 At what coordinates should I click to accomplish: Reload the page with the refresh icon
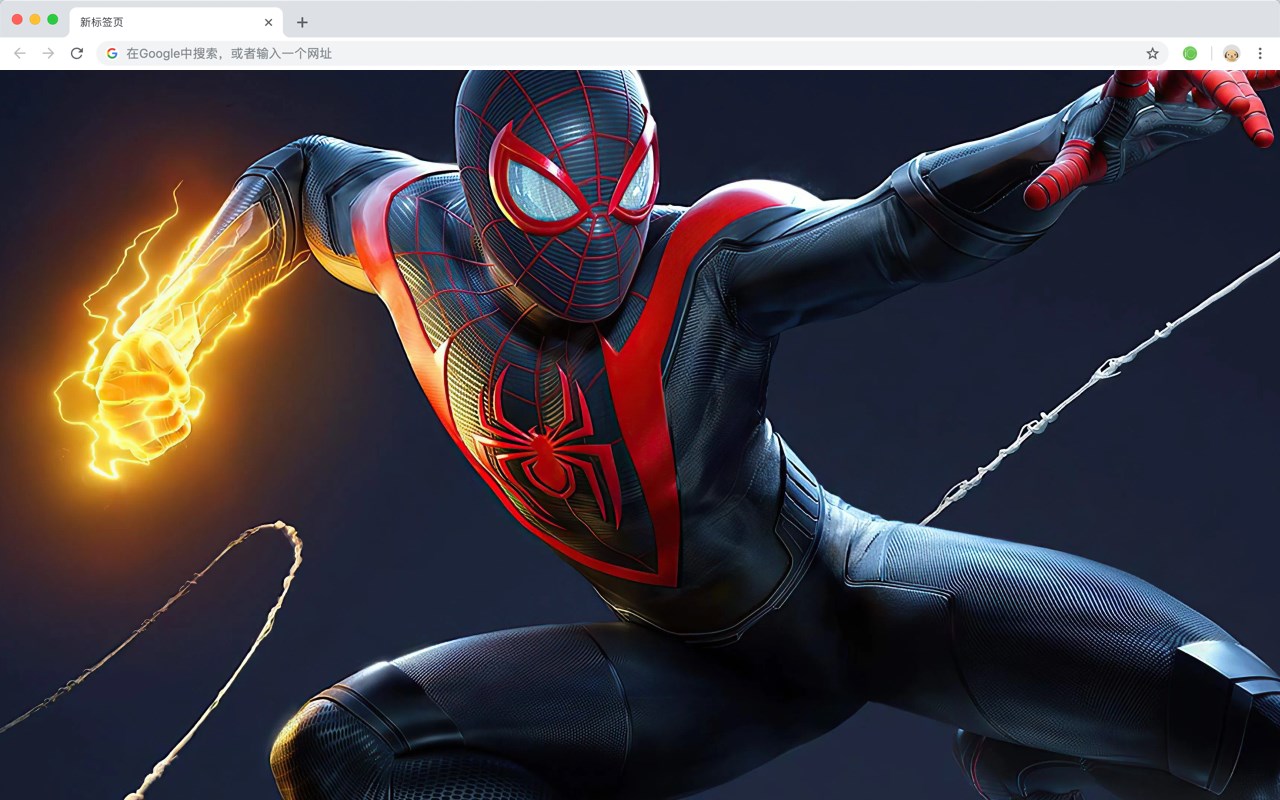pos(77,53)
